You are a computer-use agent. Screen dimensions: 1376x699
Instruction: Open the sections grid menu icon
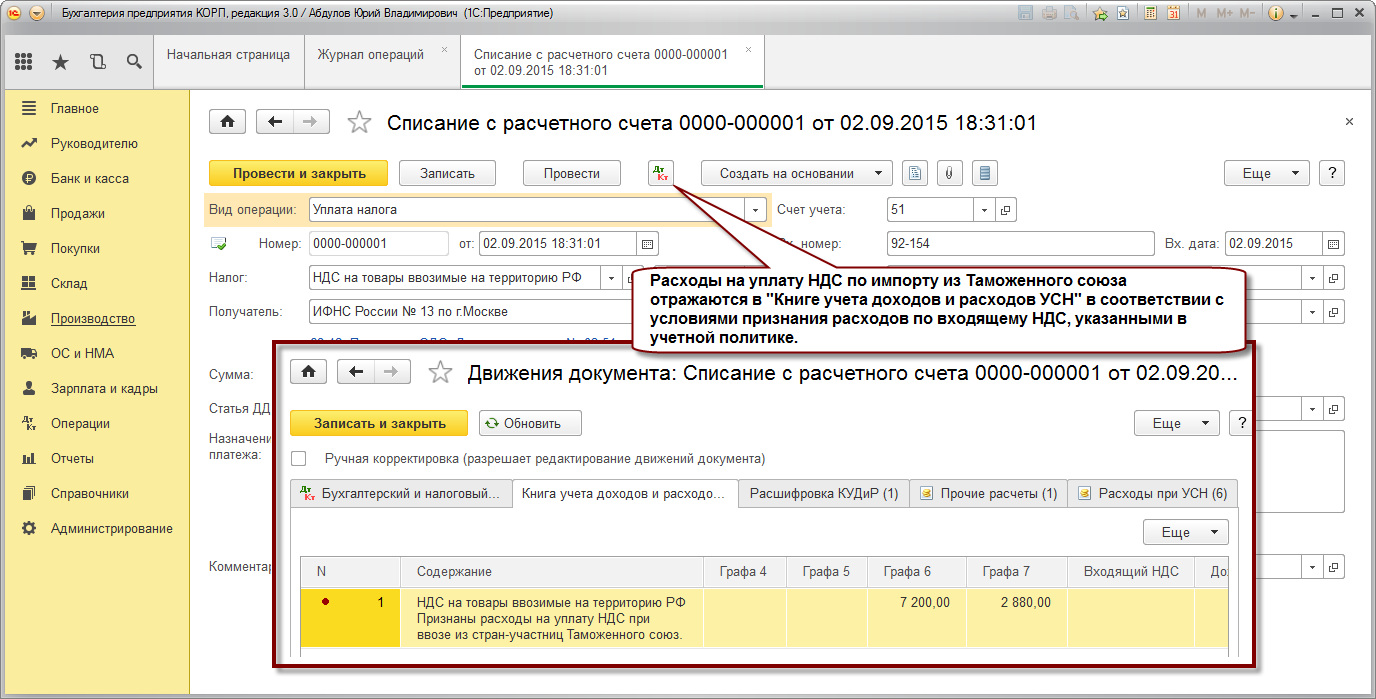click(24, 62)
